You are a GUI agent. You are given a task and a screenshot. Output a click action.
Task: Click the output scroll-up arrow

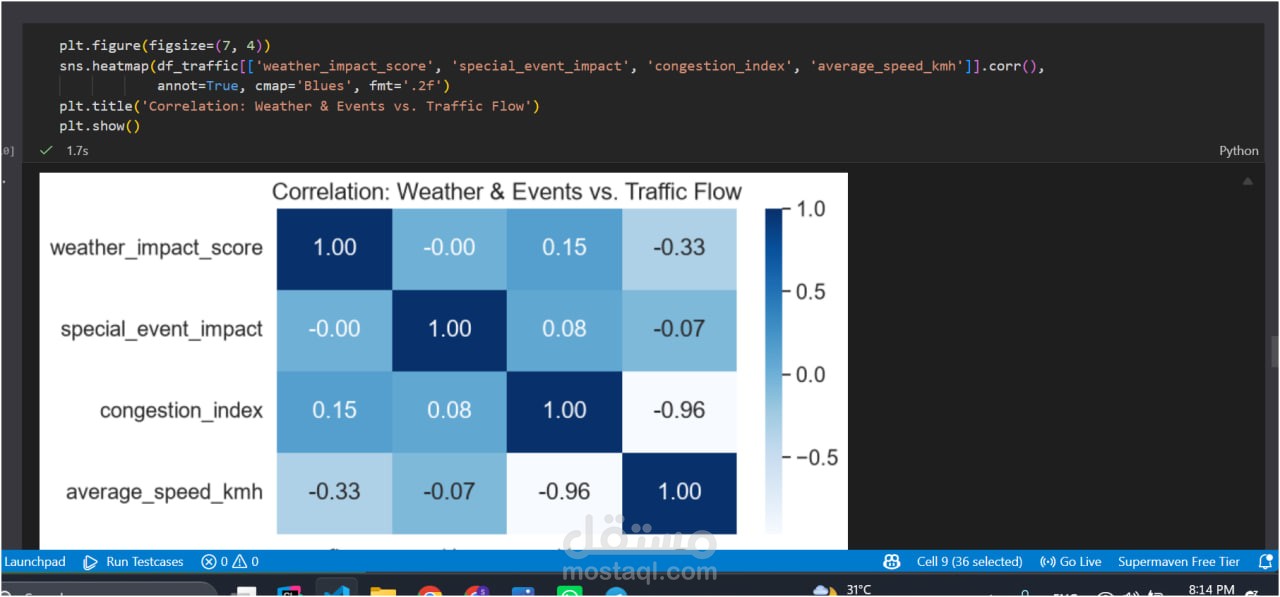(x=1247, y=182)
